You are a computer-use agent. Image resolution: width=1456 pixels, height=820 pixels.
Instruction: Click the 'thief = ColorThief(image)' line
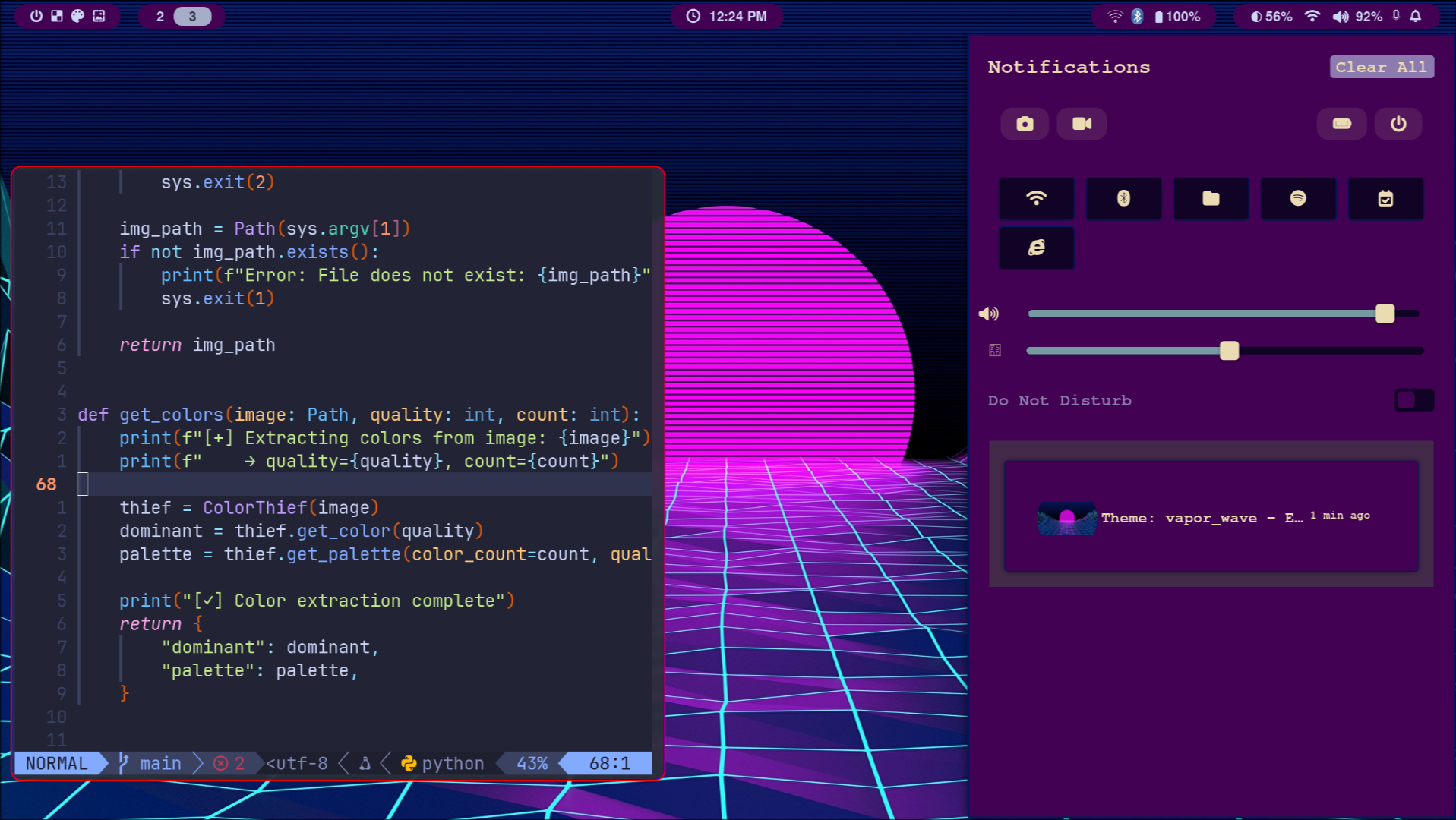(x=249, y=507)
